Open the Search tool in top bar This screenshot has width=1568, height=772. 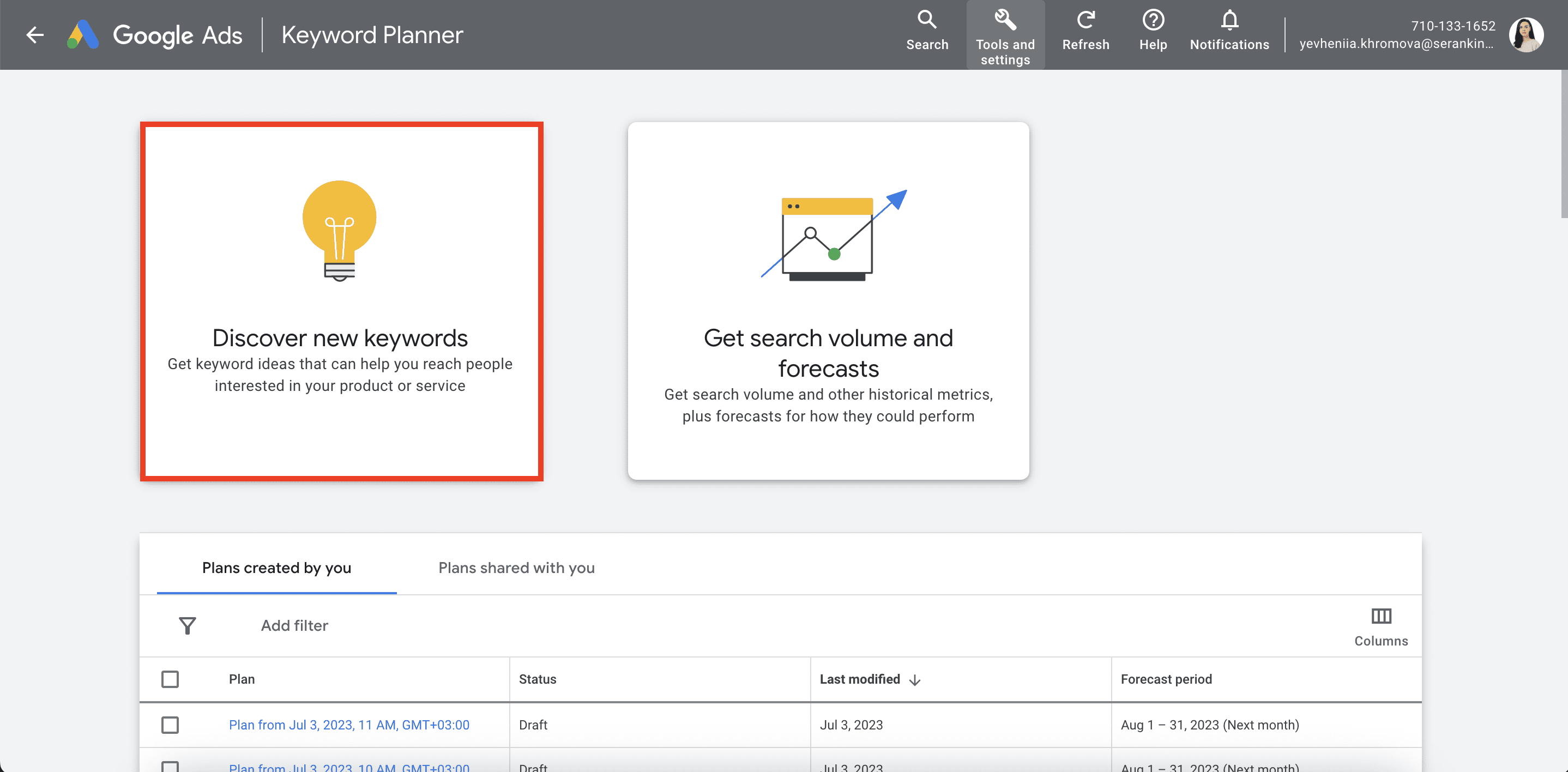tap(926, 33)
